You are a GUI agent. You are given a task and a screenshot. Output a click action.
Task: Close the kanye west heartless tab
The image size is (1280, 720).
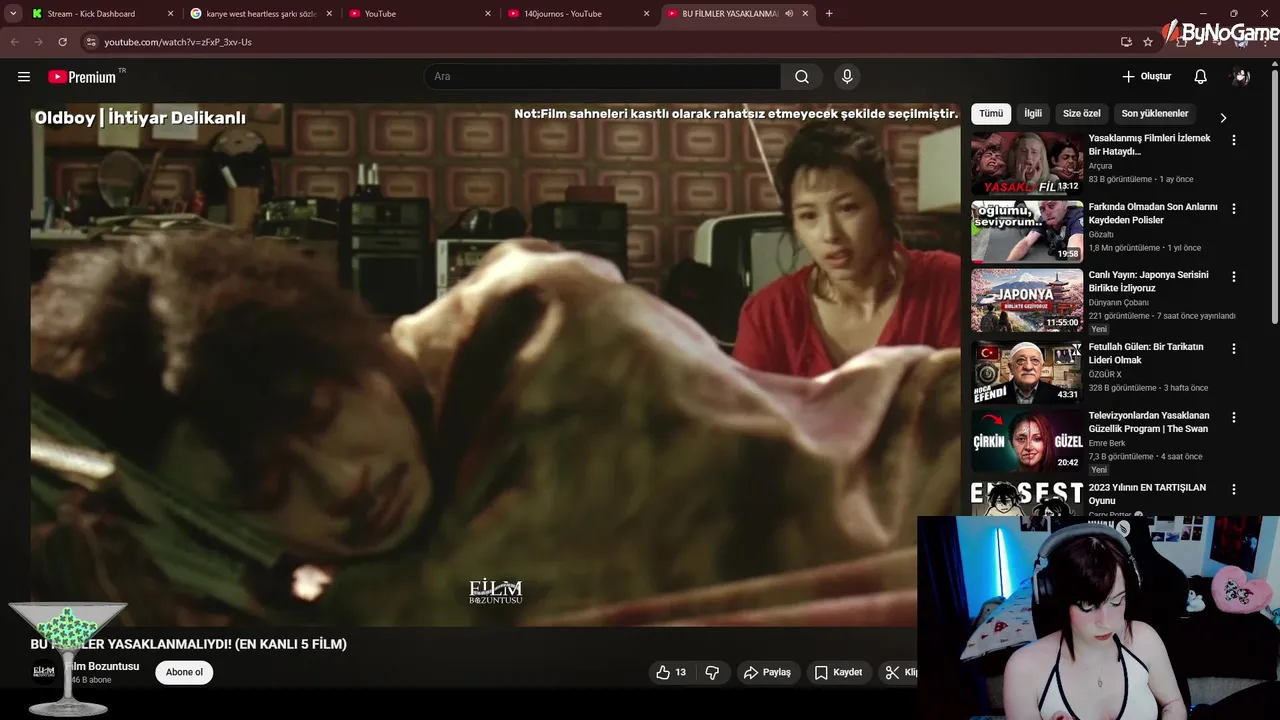[x=329, y=14]
